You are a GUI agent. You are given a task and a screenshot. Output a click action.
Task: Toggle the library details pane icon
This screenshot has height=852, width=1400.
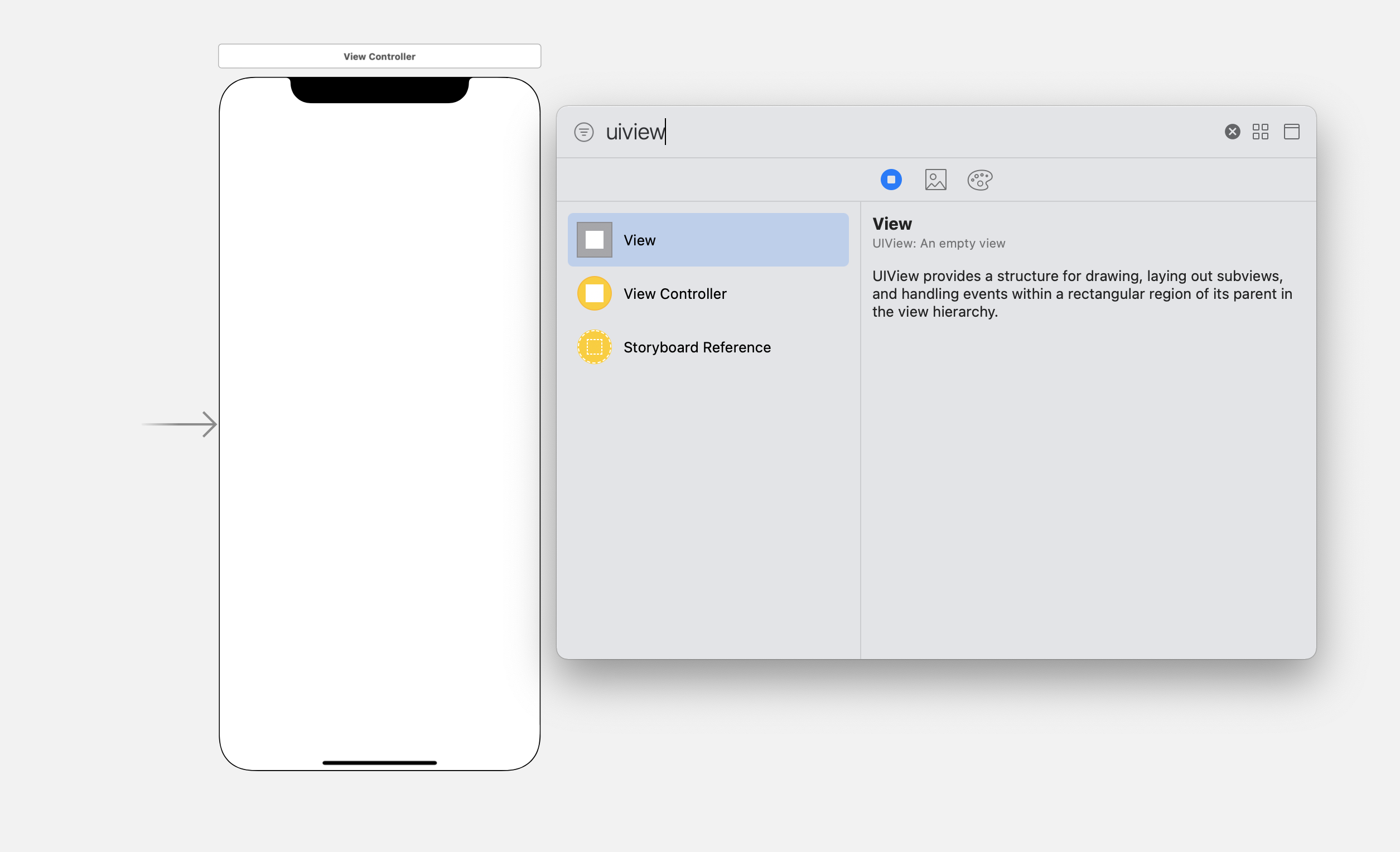1291,132
